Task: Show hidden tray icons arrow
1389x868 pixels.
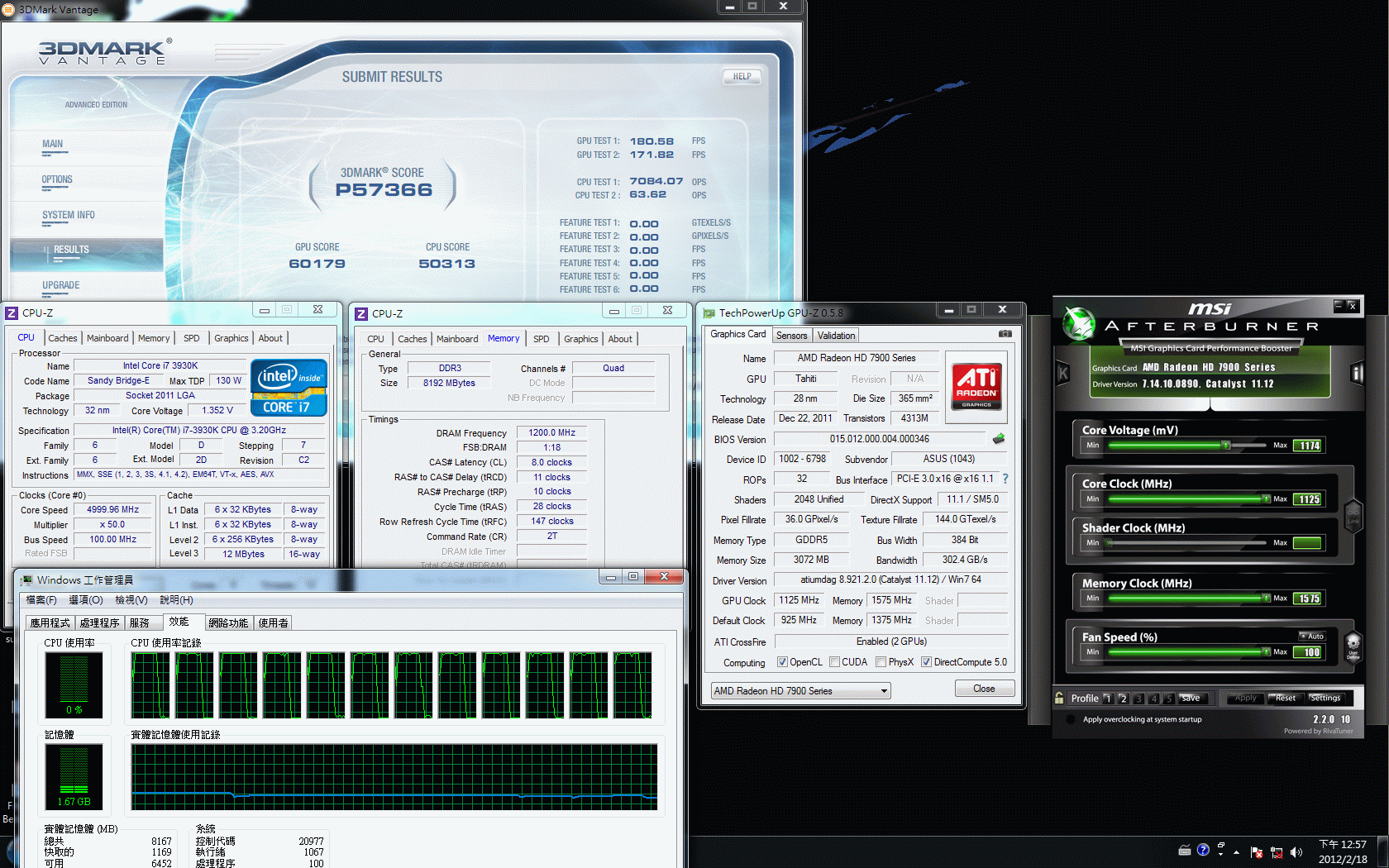Action: pyautogui.click(x=1236, y=851)
